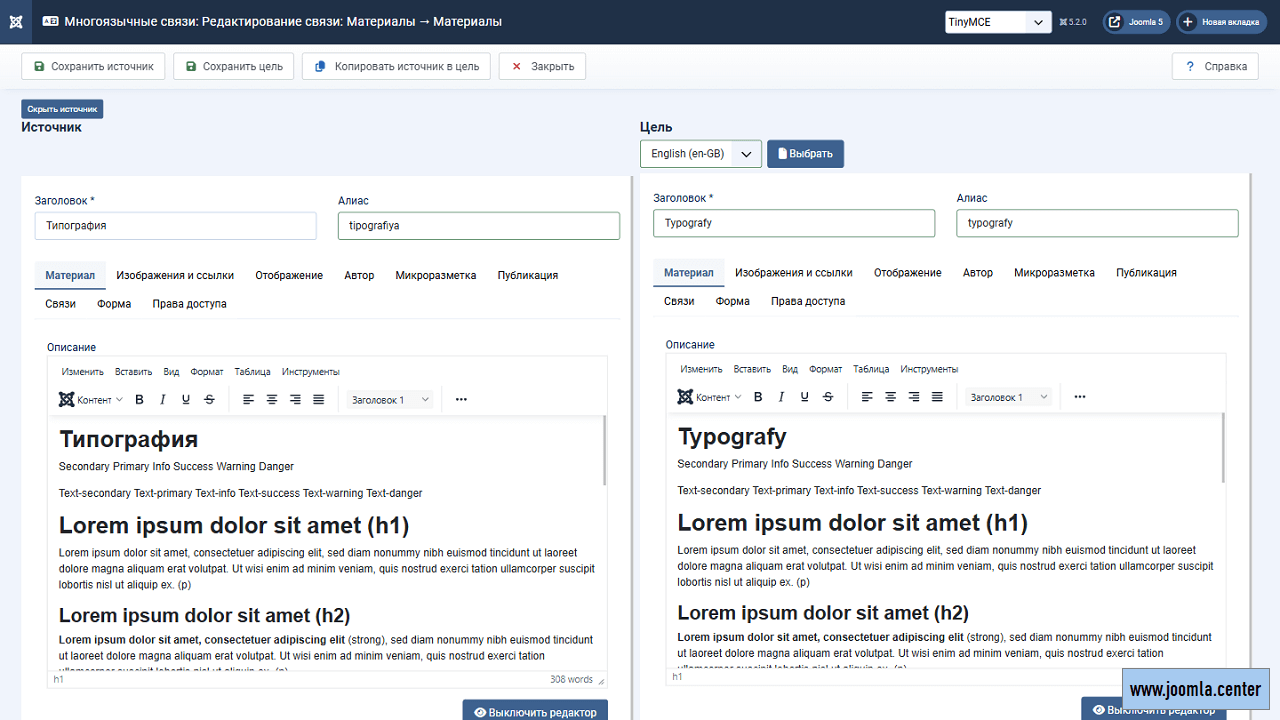Expand the English (en-GB) language dropdown
The image size is (1280, 720).
[x=700, y=154]
